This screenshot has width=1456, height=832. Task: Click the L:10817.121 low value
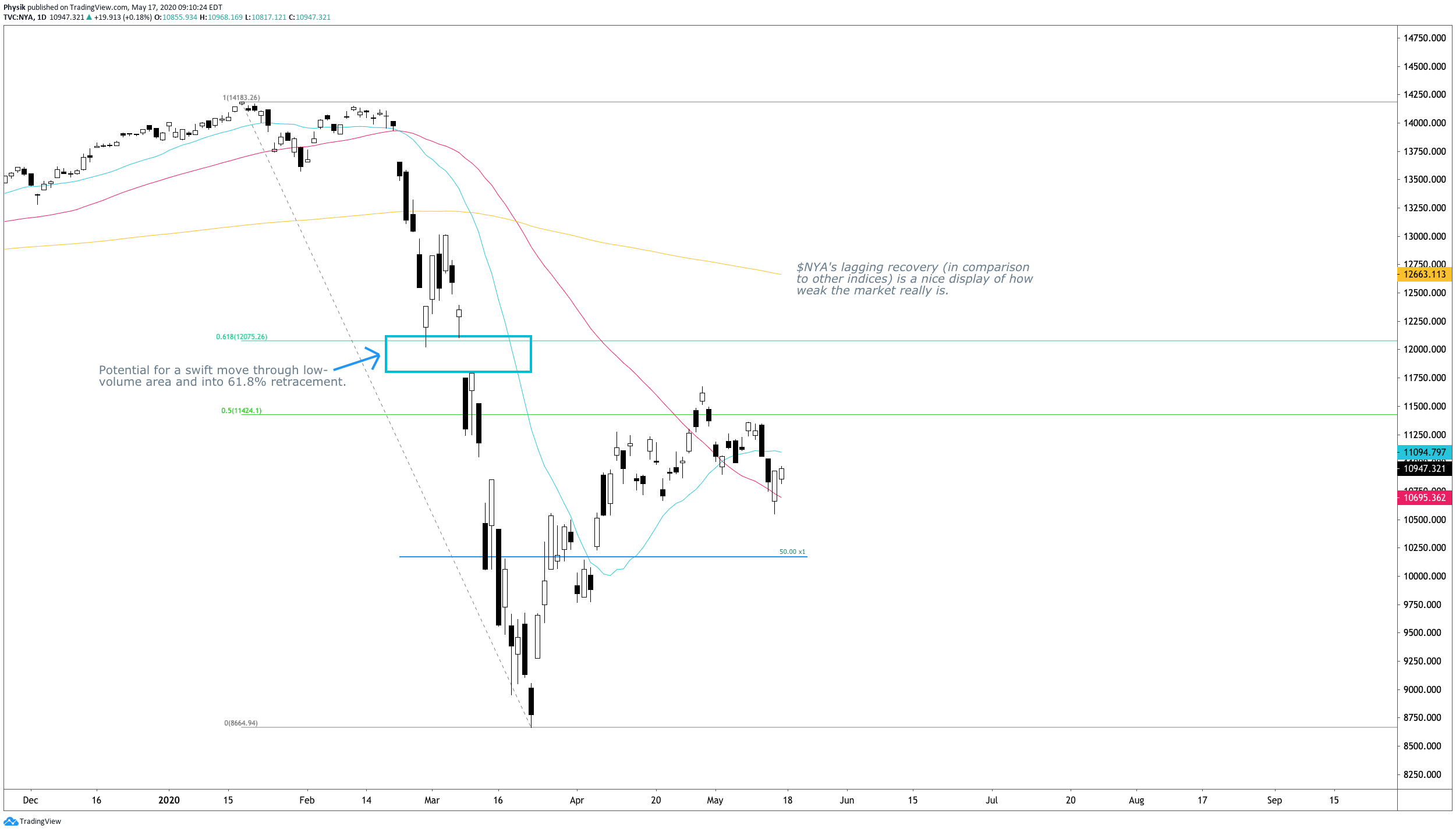[x=265, y=17]
